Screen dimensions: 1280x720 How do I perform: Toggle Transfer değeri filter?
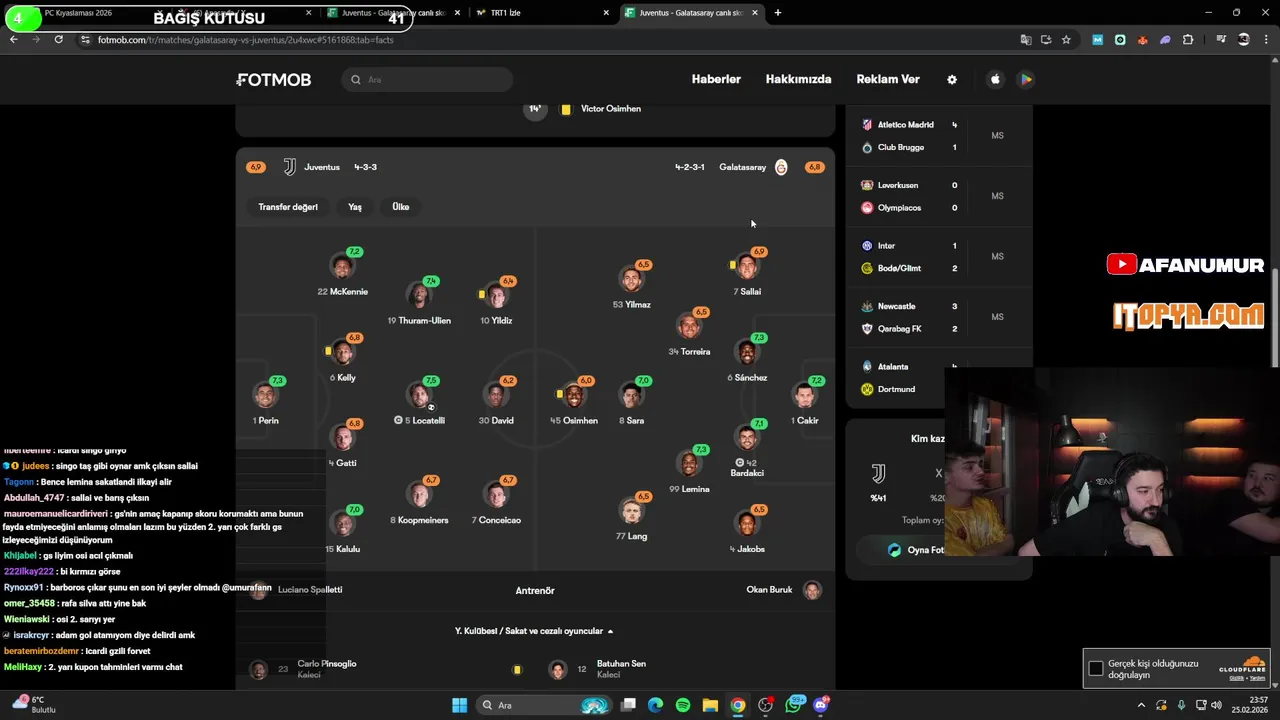(x=288, y=207)
